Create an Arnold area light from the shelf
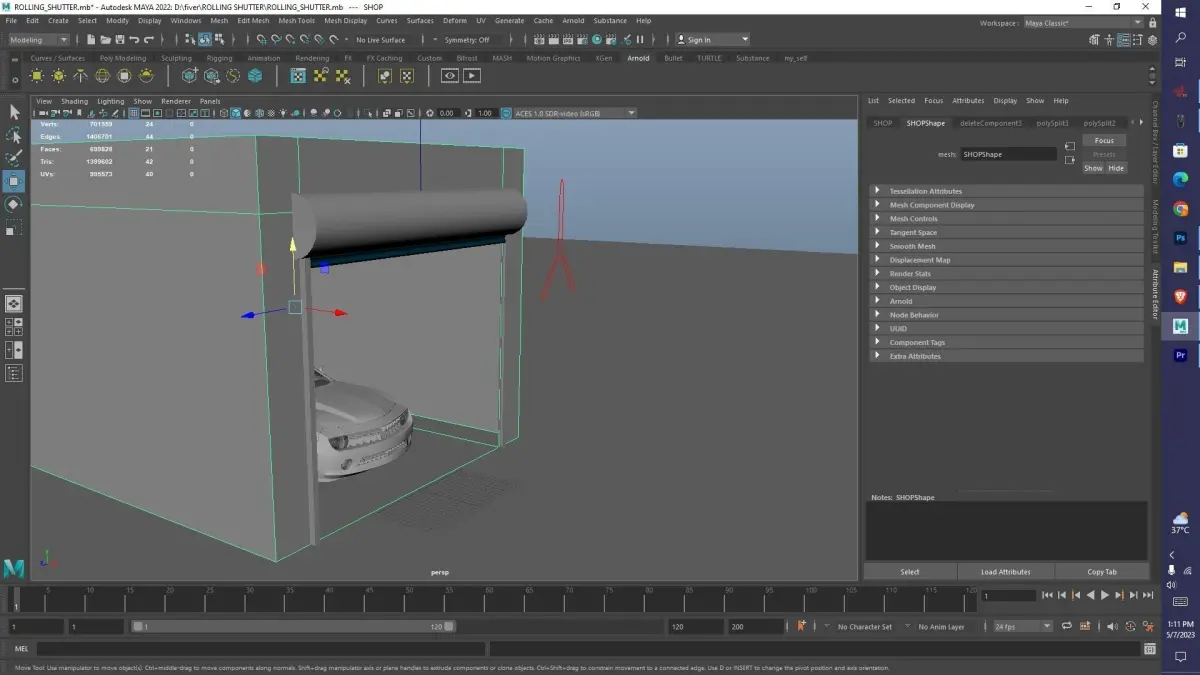The image size is (1200, 675). (x=37, y=76)
